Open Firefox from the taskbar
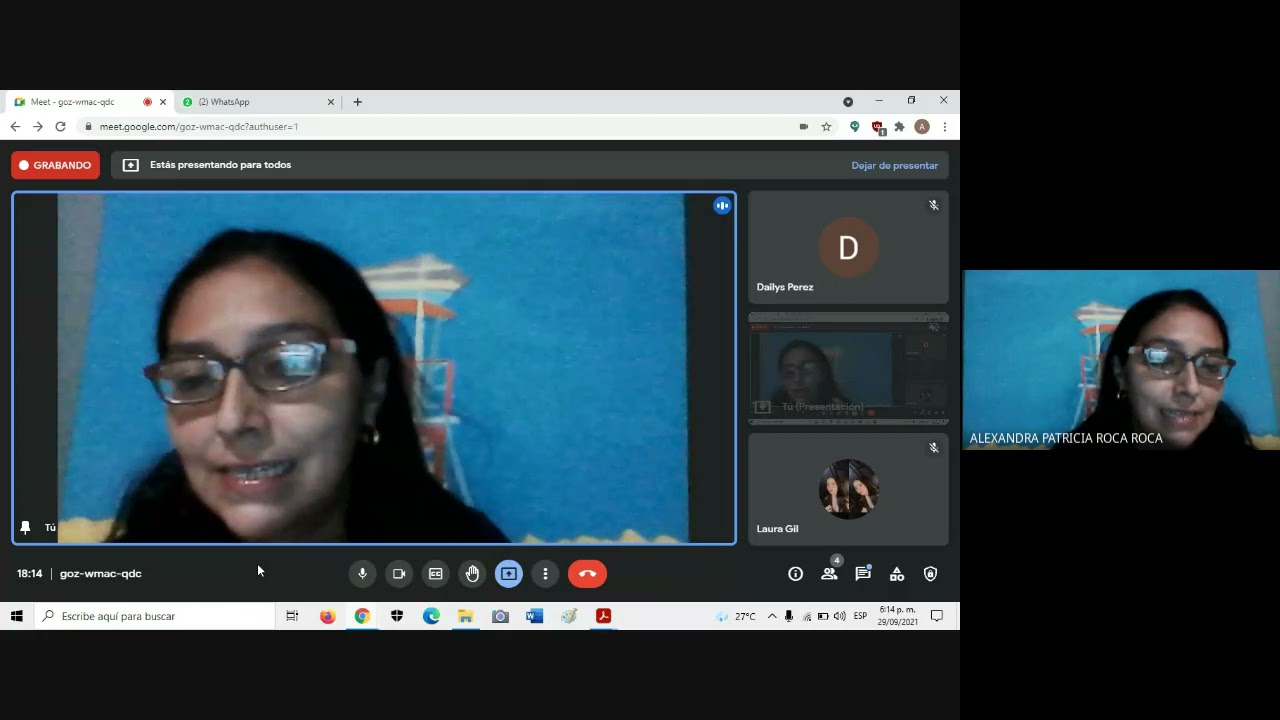The height and width of the screenshot is (720, 1280). [327, 616]
